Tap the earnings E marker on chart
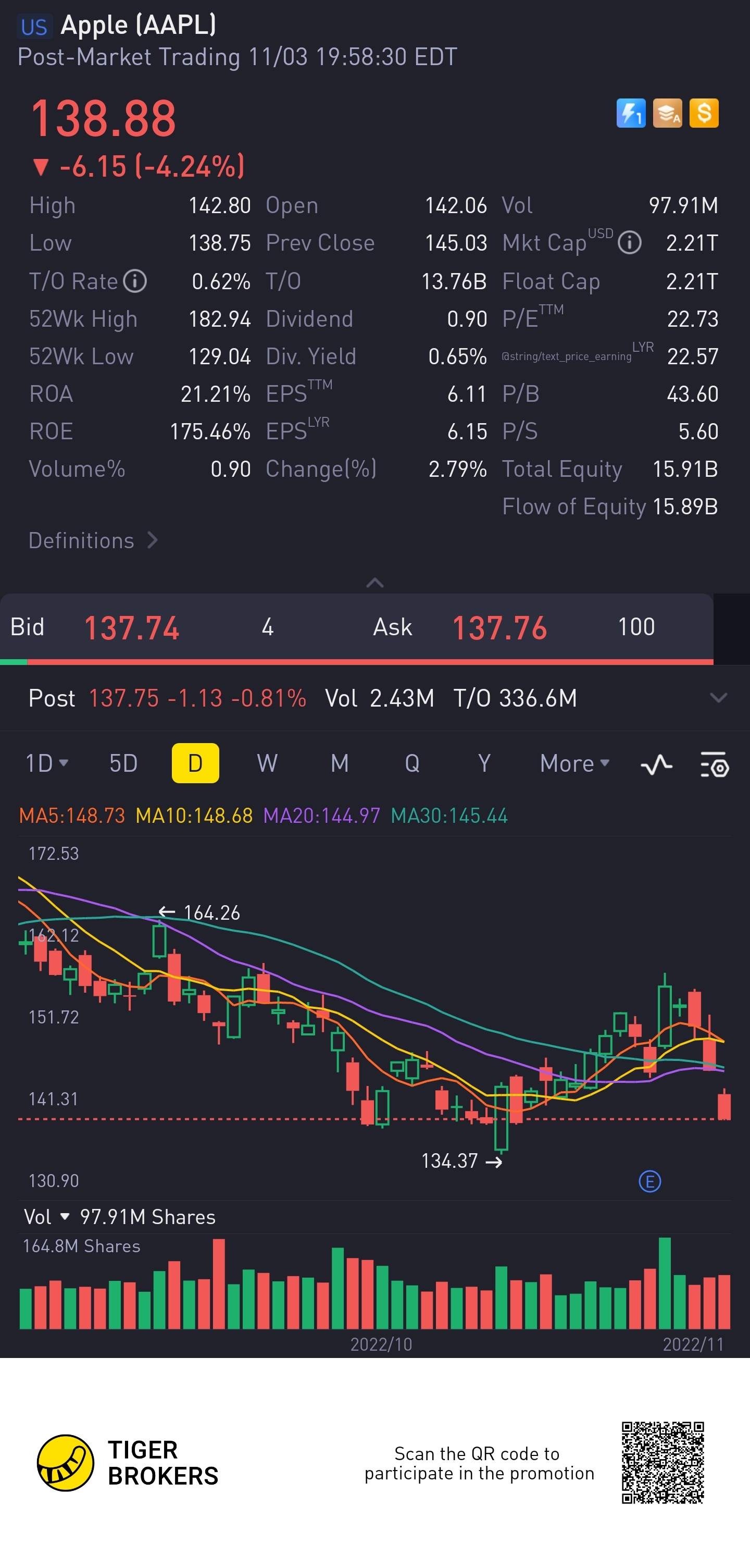The image size is (750, 1568). [649, 1181]
